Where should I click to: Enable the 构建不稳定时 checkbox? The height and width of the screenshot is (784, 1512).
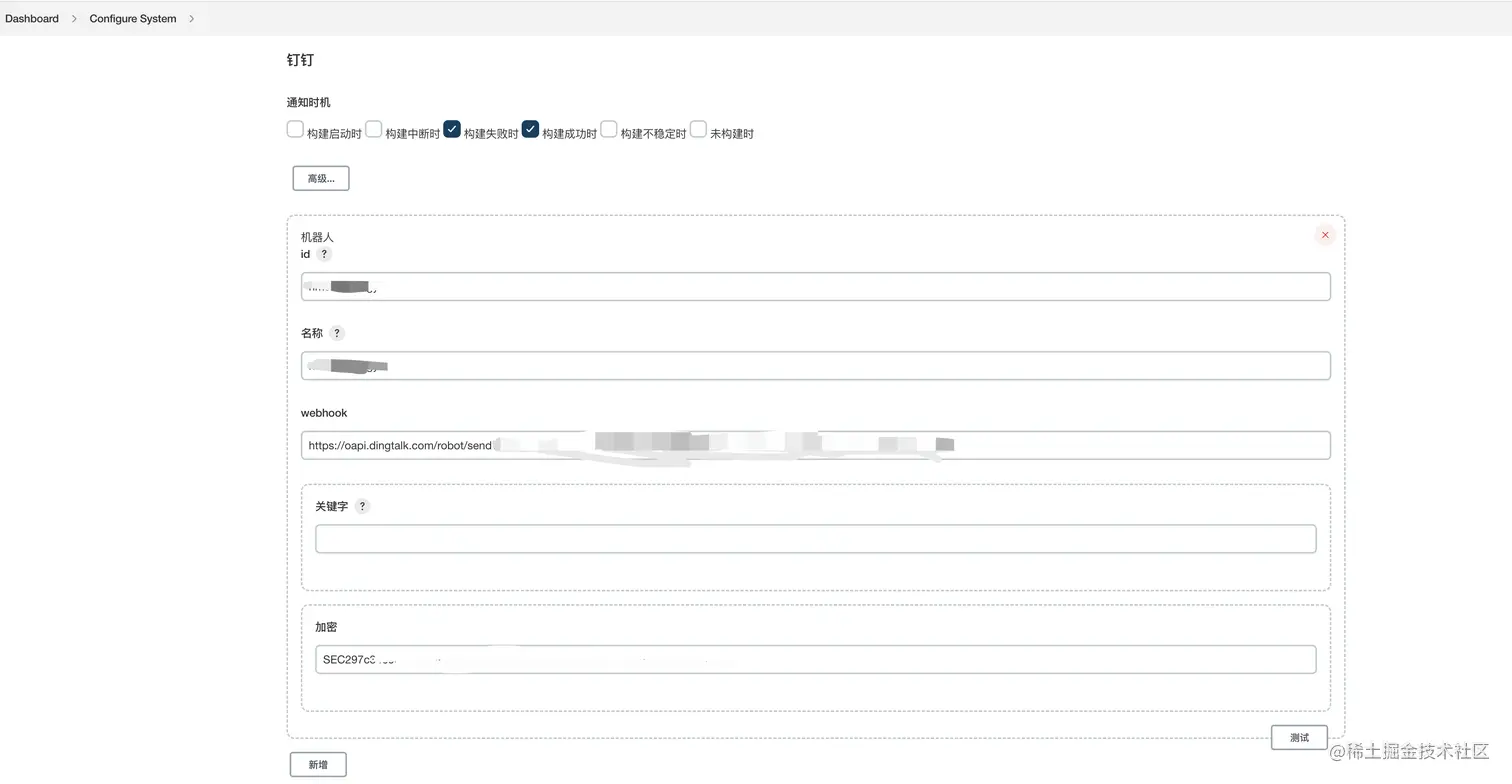click(608, 129)
